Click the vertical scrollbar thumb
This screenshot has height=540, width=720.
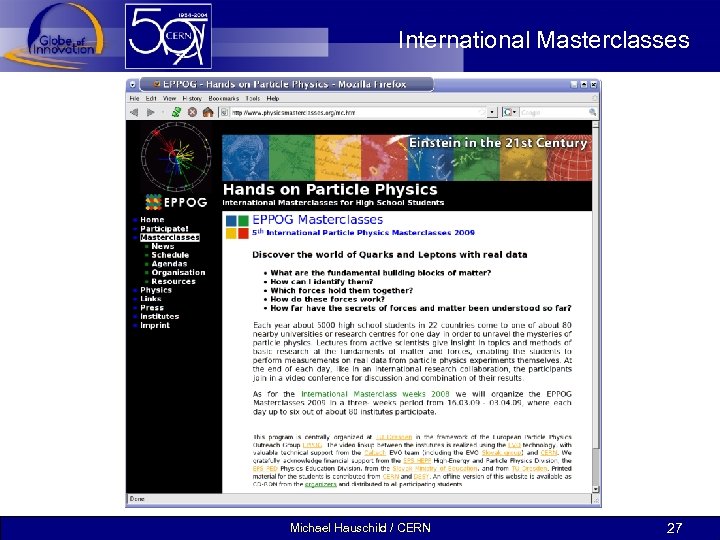coord(596,288)
